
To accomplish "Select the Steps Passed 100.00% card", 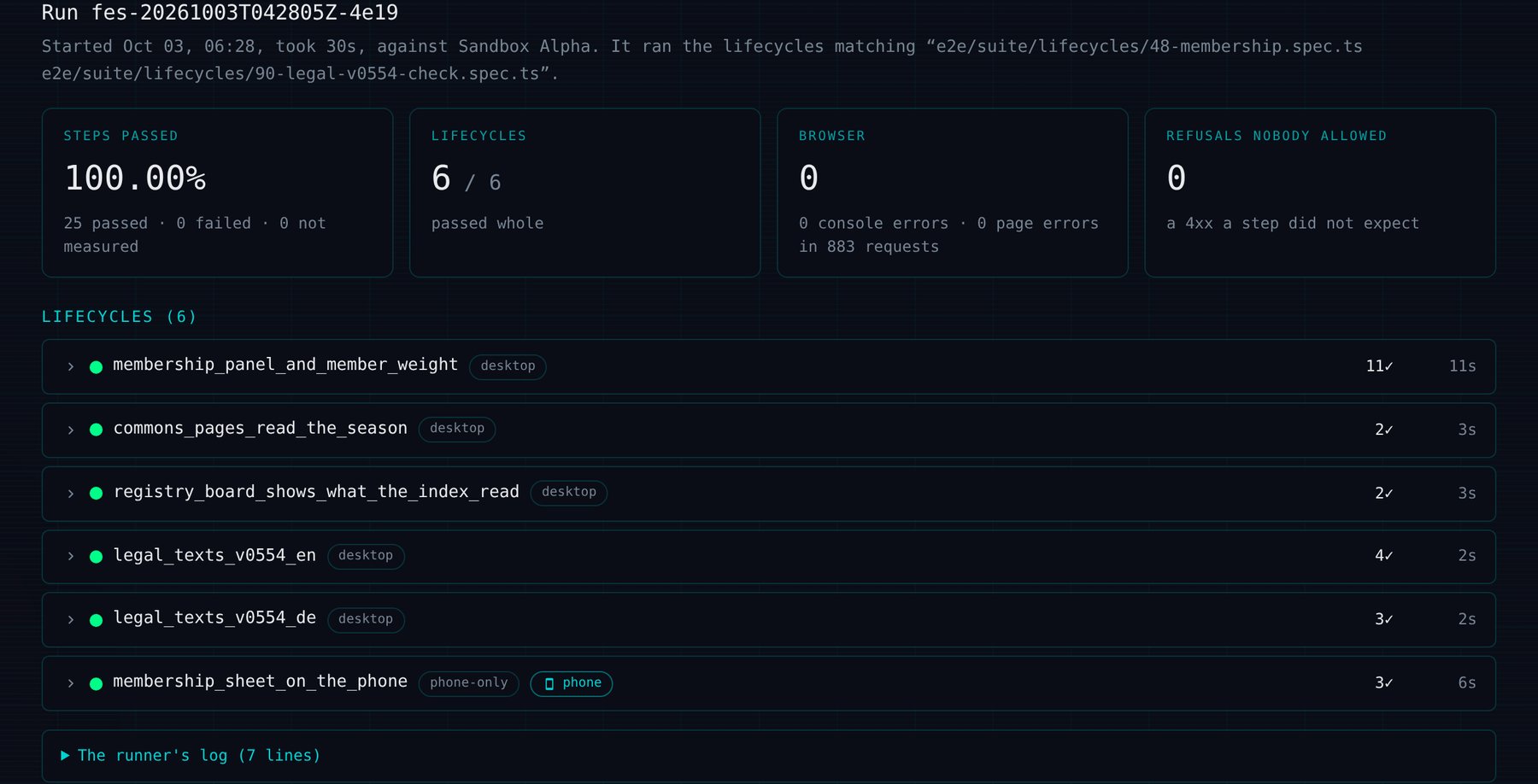I will 217,192.
